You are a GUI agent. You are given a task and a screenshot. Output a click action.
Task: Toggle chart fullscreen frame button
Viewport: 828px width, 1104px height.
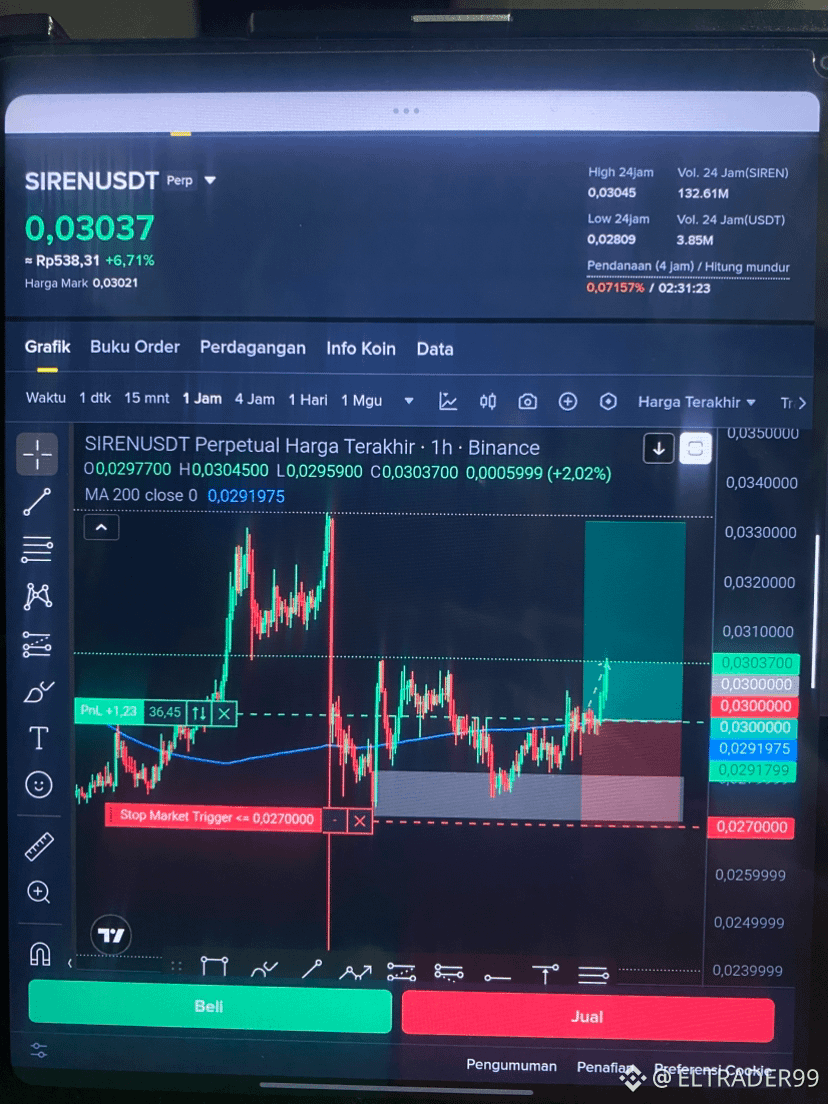[x=695, y=448]
